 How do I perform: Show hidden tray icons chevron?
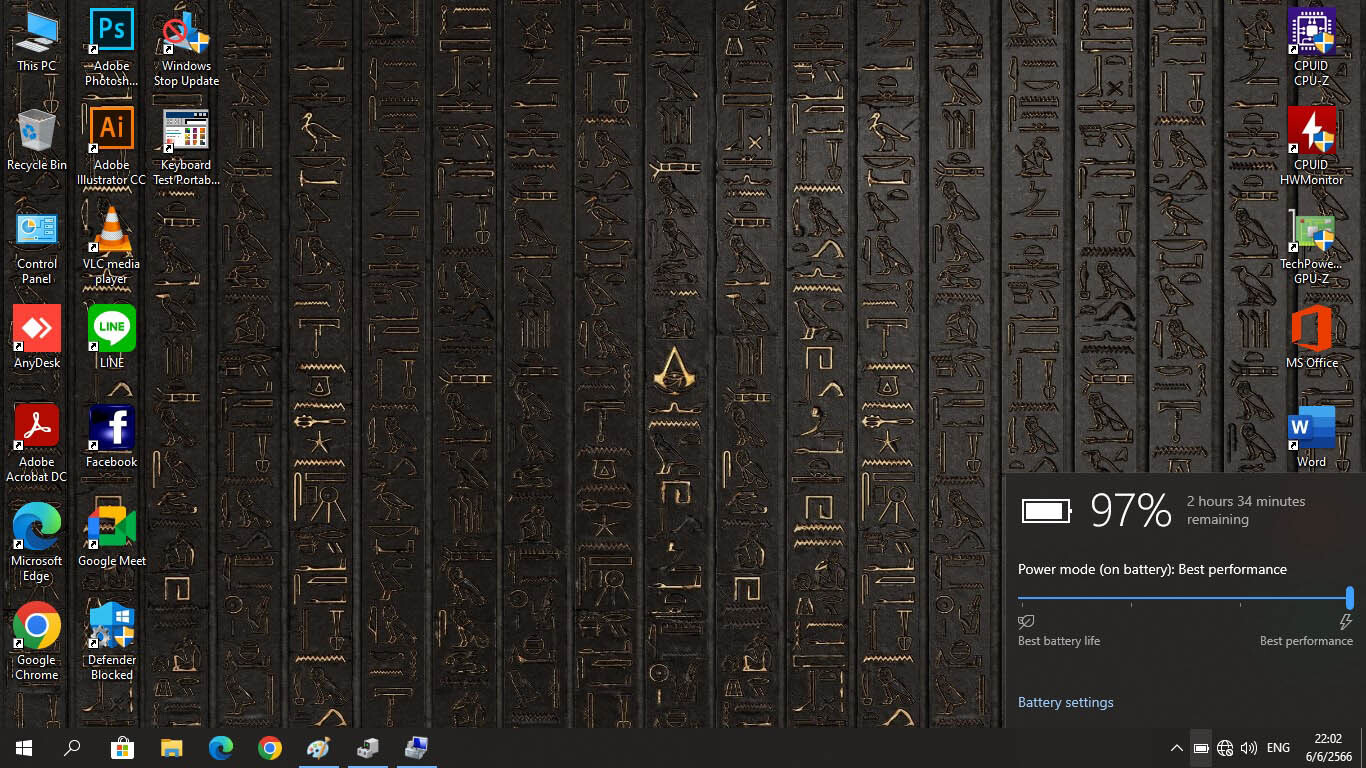click(x=1176, y=748)
